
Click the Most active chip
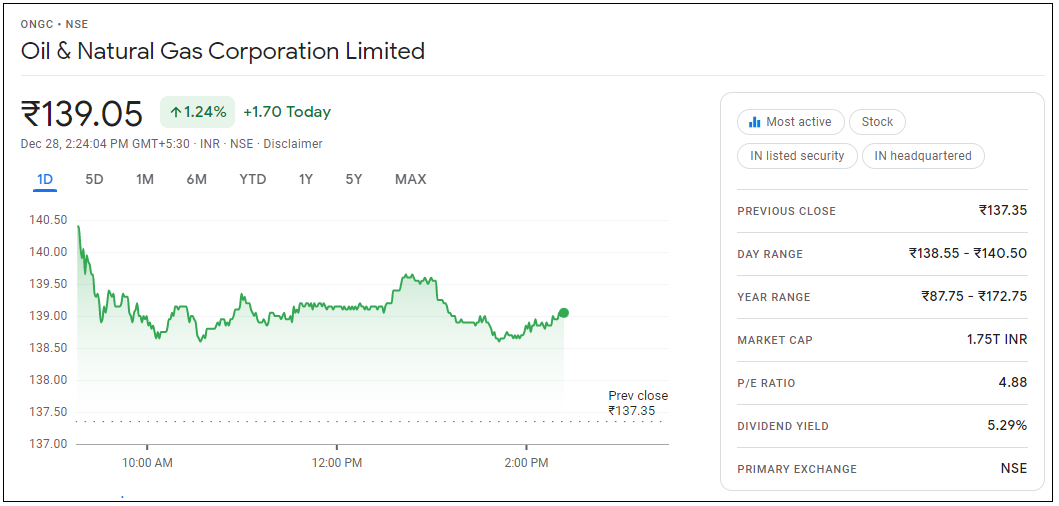point(791,122)
